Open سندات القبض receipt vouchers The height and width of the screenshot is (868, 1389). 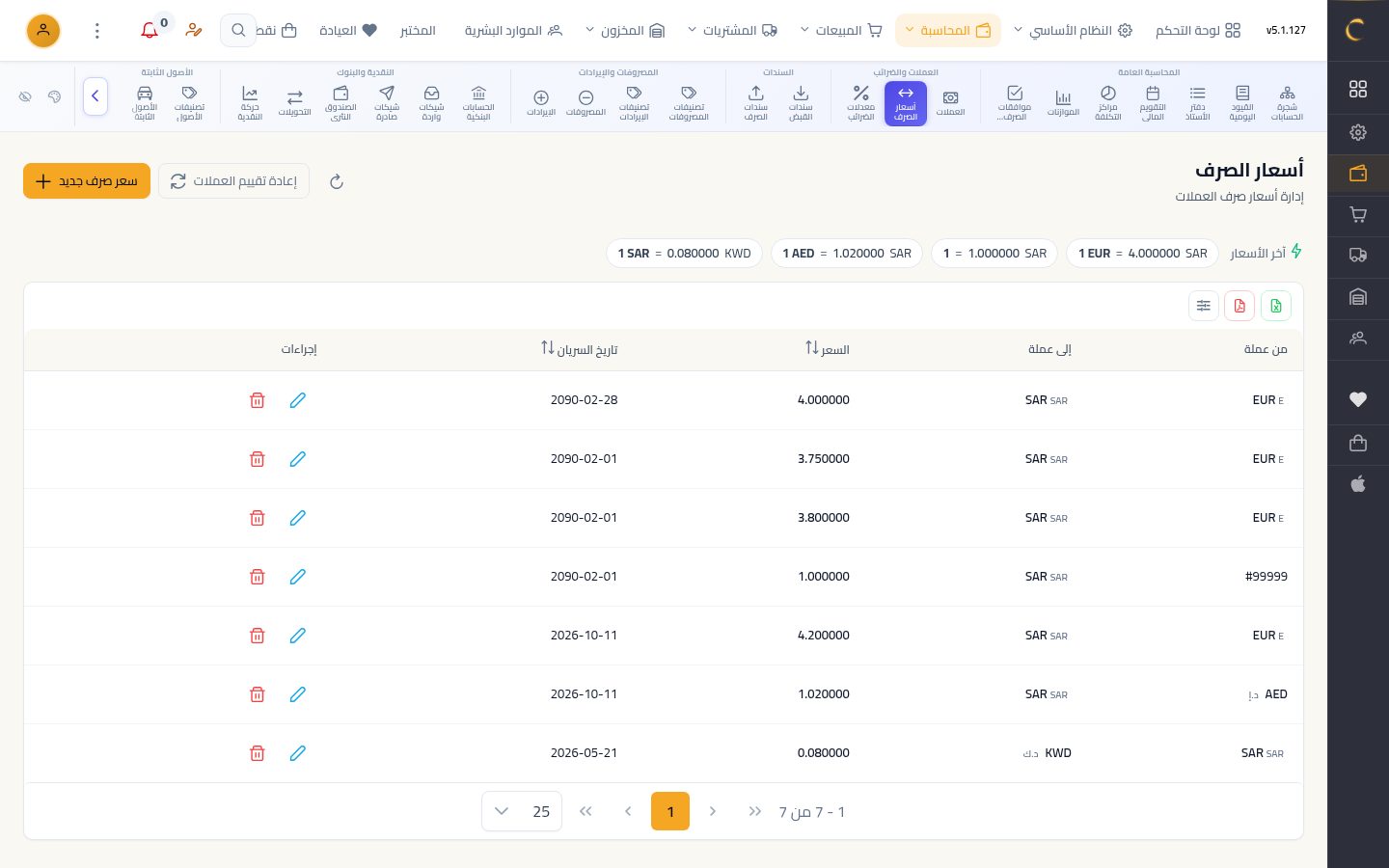(801, 103)
